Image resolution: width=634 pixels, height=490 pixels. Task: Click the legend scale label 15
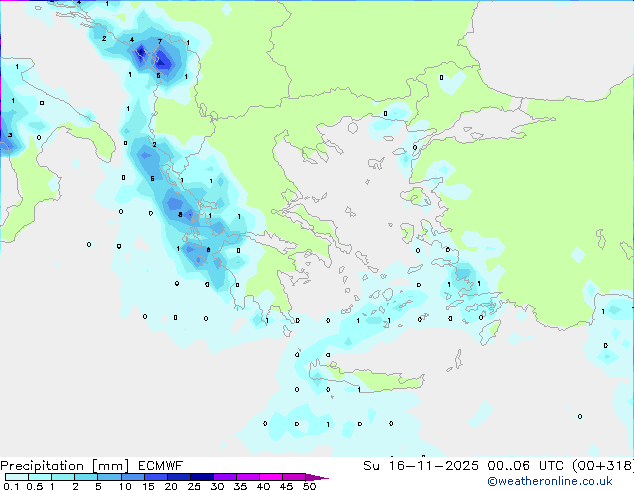tap(148, 486)
